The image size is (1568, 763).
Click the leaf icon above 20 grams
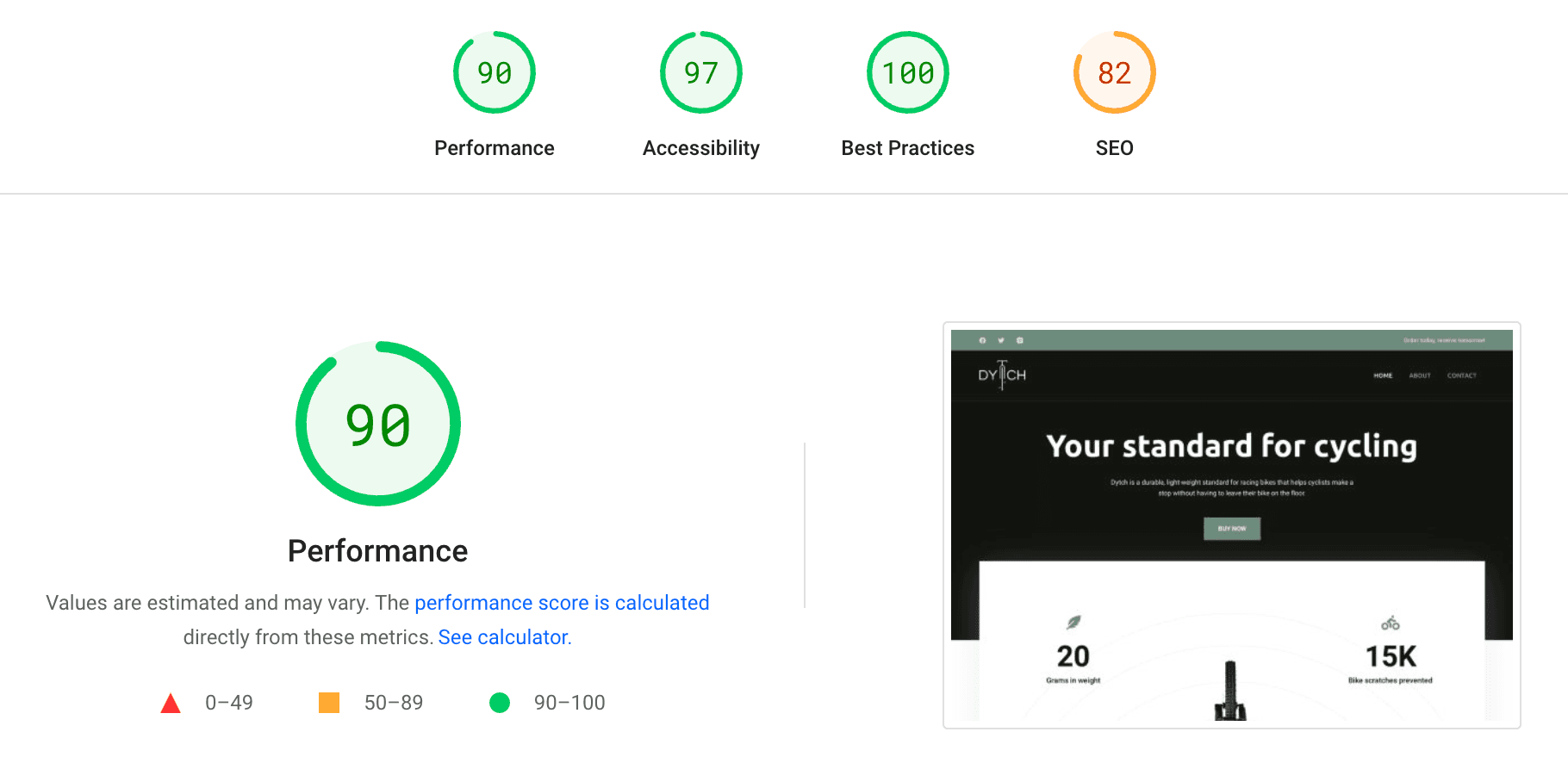tap(1073, 622)
